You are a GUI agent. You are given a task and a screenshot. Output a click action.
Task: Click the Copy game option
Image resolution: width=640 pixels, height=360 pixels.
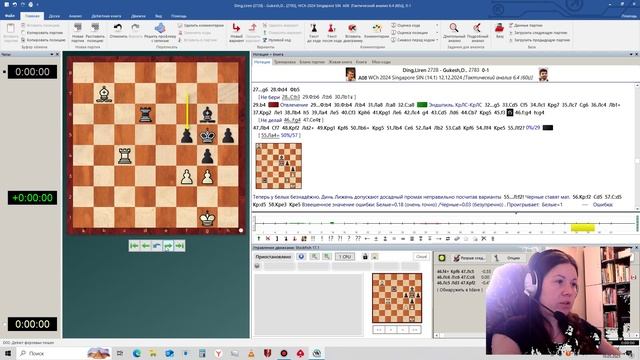click(42, 33)
